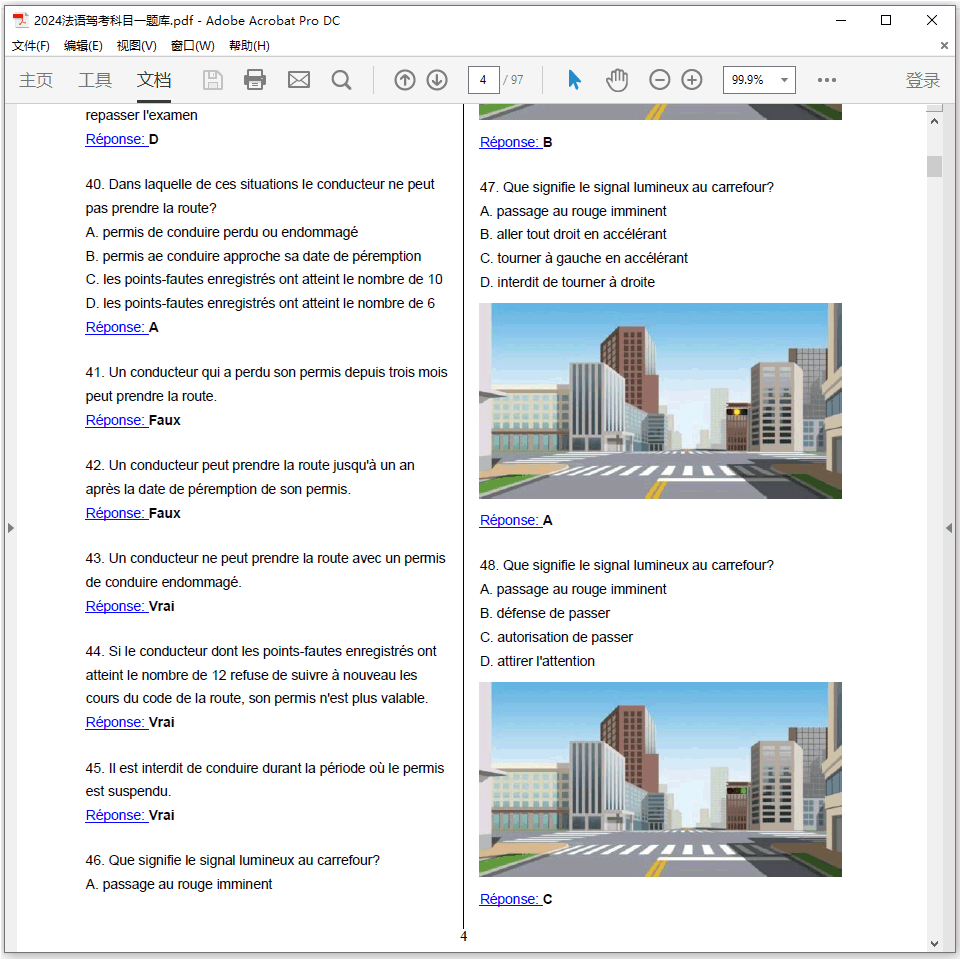Activate the arrow selection tool

tap(574, 80)
